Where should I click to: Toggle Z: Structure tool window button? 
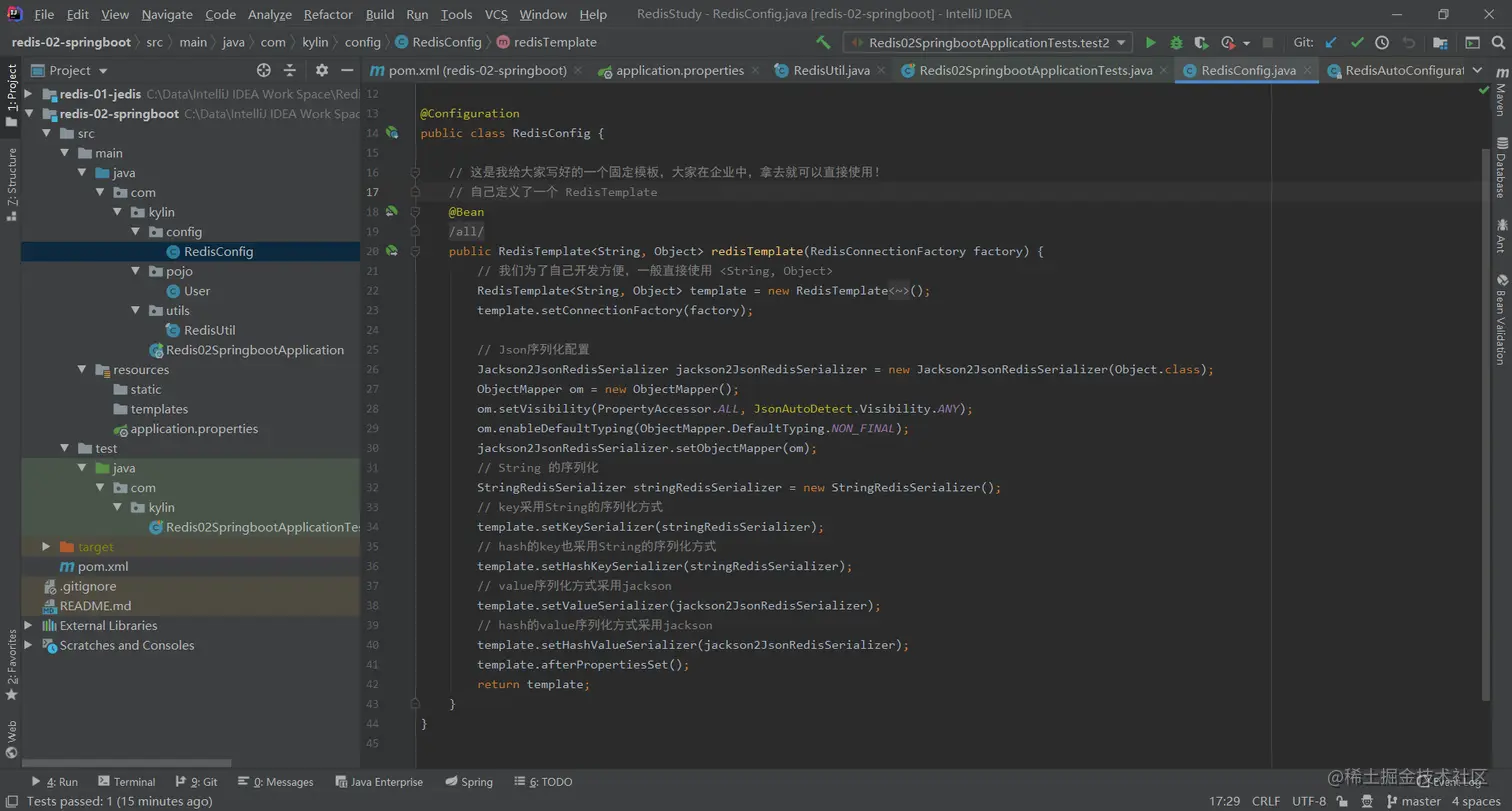pyautogui.click(x=11, y=184)
